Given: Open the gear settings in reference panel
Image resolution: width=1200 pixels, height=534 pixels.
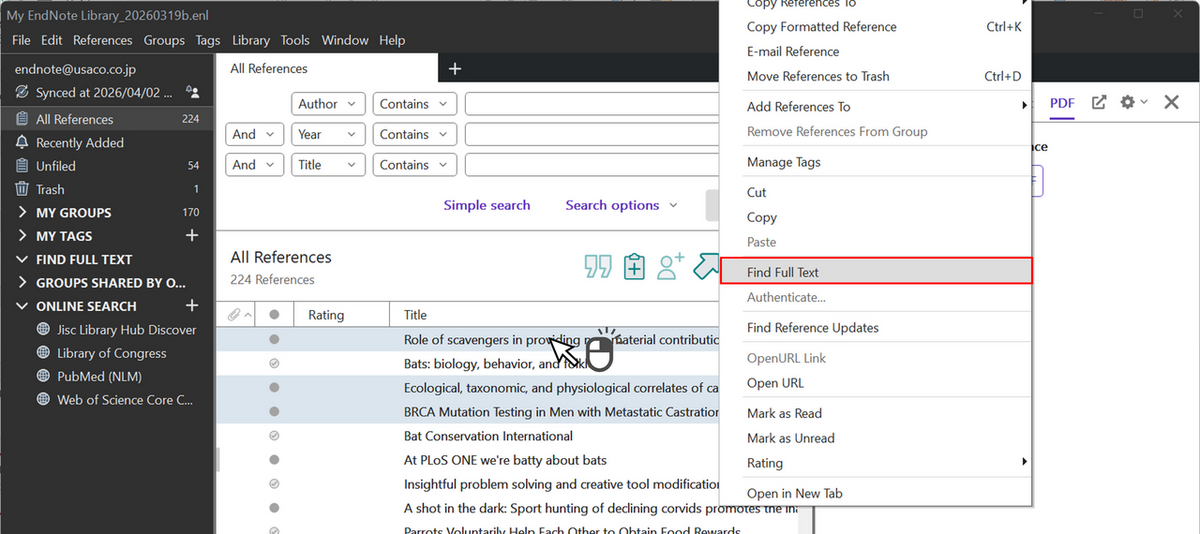Looking at the screenshot, I should pyautogui.click(x=1128, y=102).
